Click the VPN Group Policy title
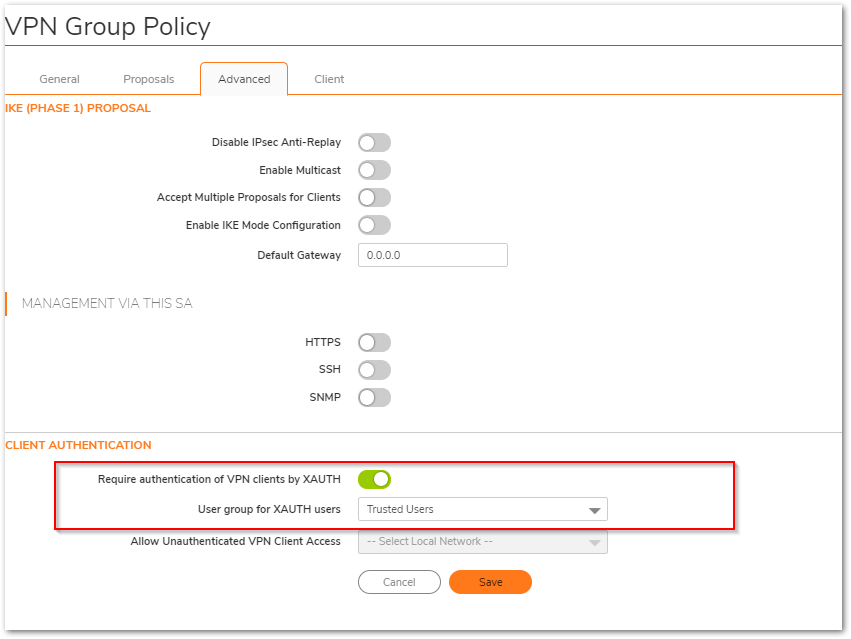The image size is (851, 639). [x=108, y=27]
